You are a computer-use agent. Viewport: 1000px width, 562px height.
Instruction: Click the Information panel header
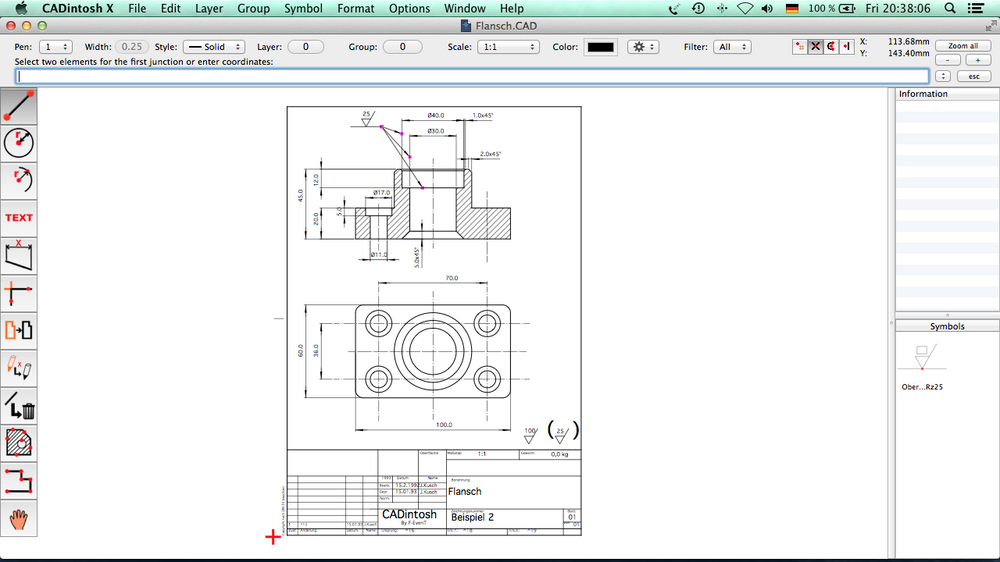coord(947,94)
